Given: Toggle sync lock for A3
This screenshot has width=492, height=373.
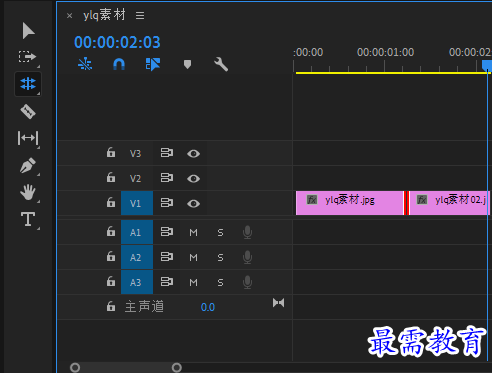Looking at the screenshot, I should [167, 282].
